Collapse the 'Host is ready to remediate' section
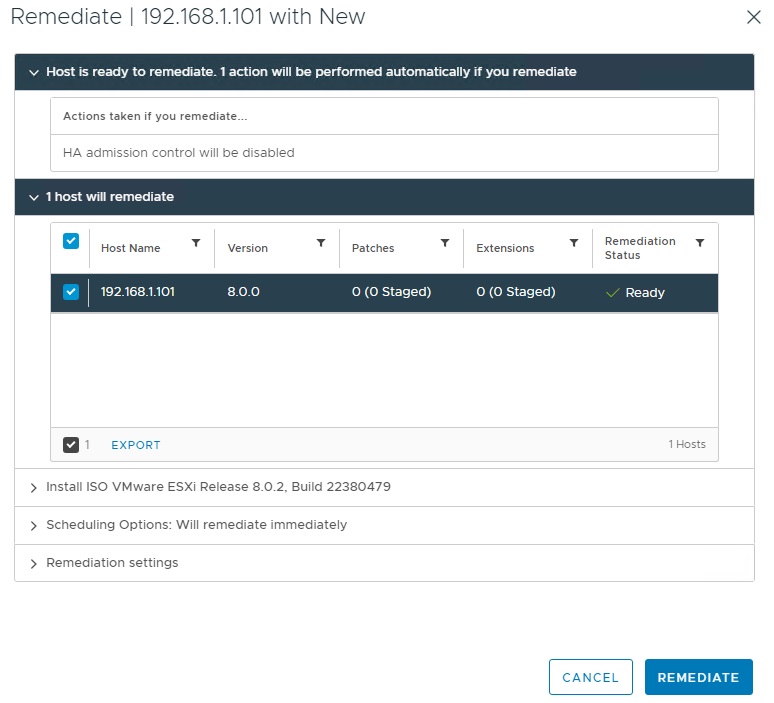The image size is (774, 703). coord(34,72)
